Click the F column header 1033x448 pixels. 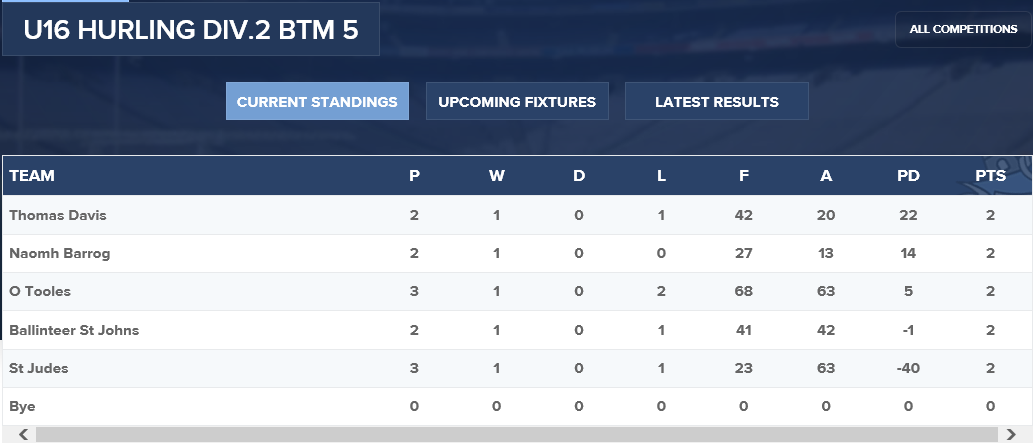tap(743, 176)
